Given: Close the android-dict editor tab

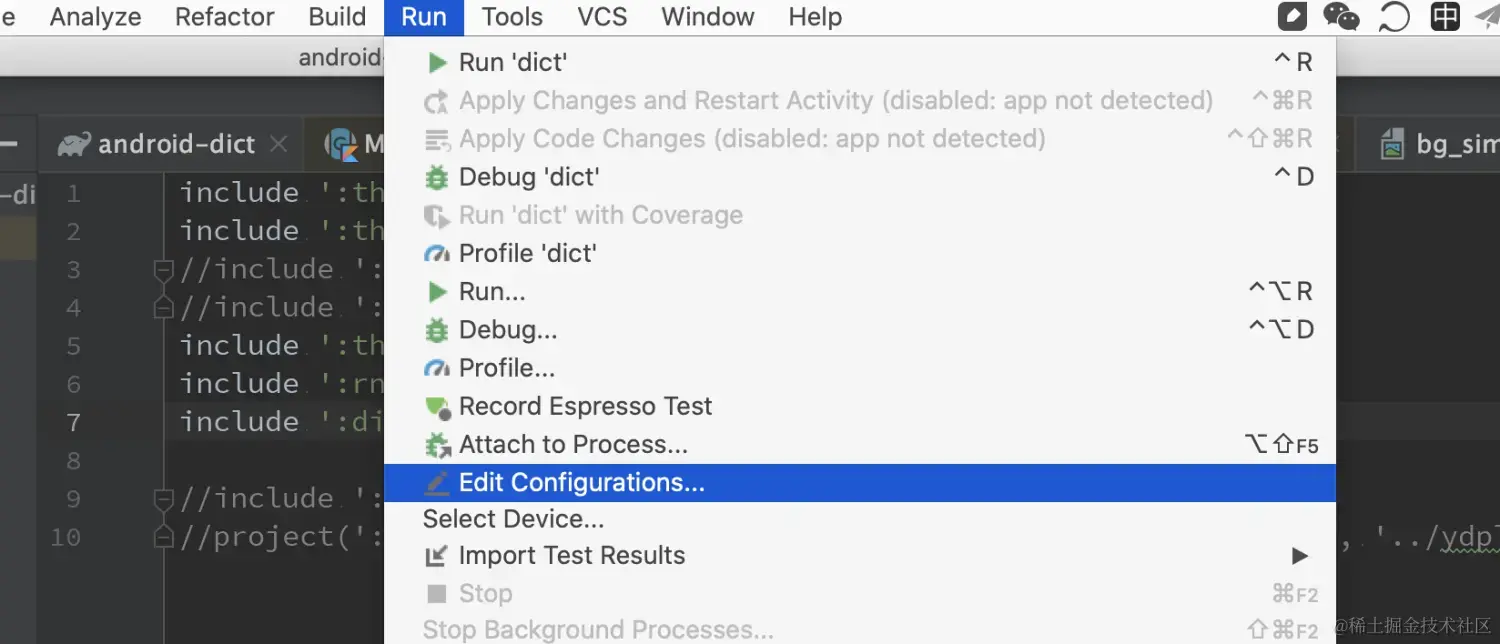Looking at the screenshot, I should coord(279,144).
